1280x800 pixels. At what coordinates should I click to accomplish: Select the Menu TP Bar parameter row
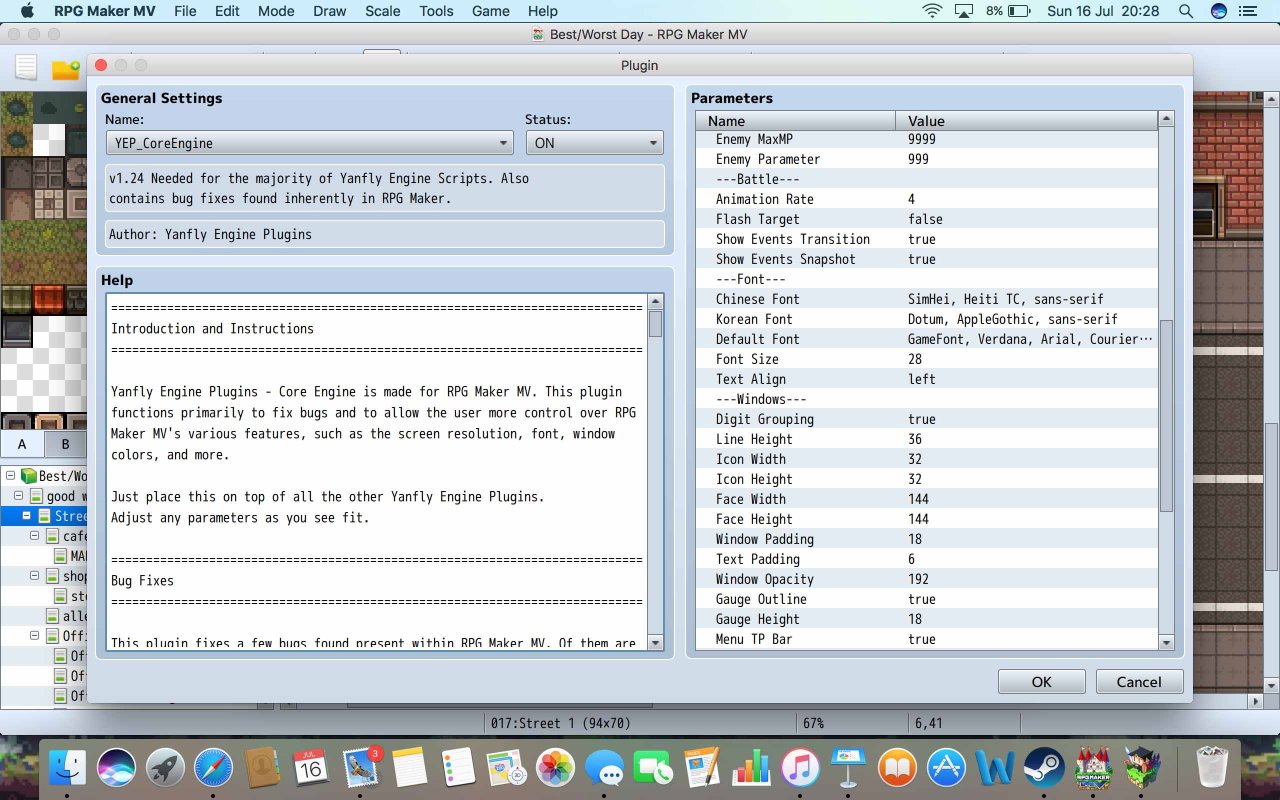(x=928, y=639)
